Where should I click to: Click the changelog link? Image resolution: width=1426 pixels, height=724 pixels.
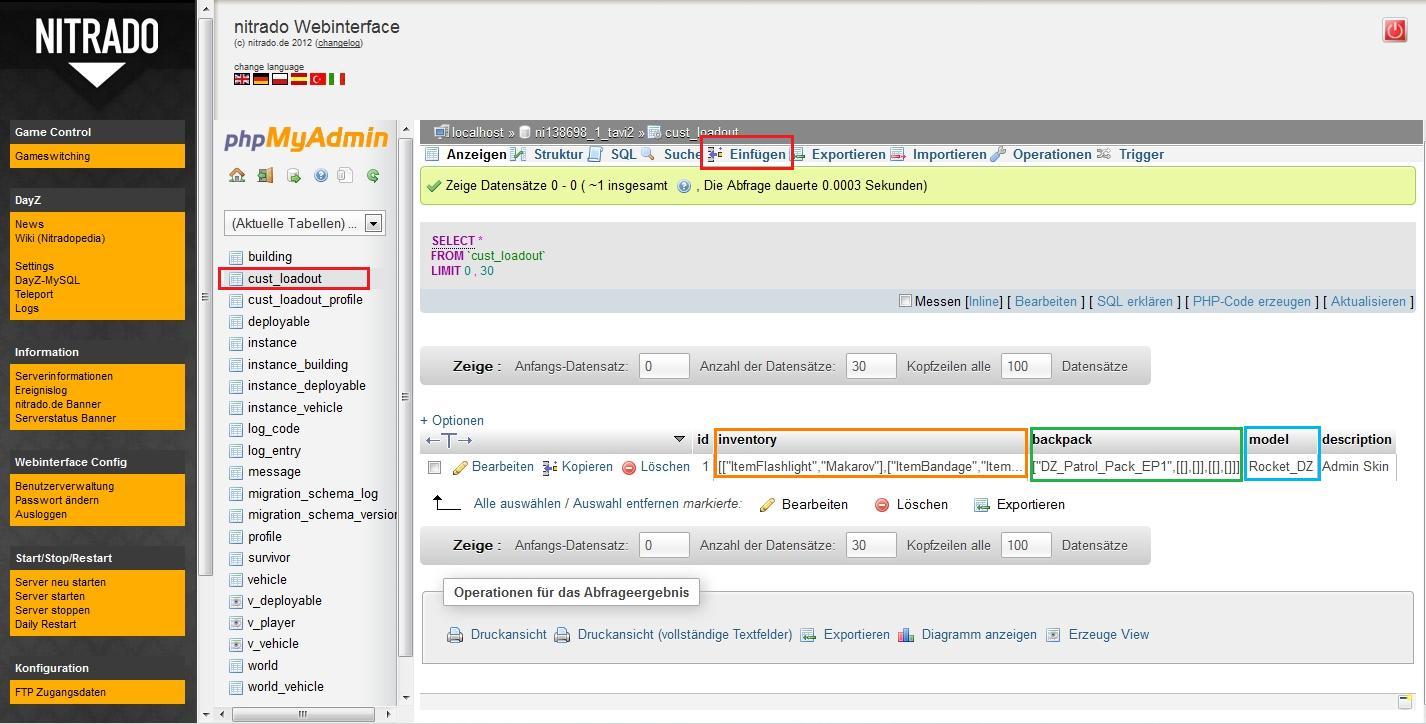[x=339, y=43]
